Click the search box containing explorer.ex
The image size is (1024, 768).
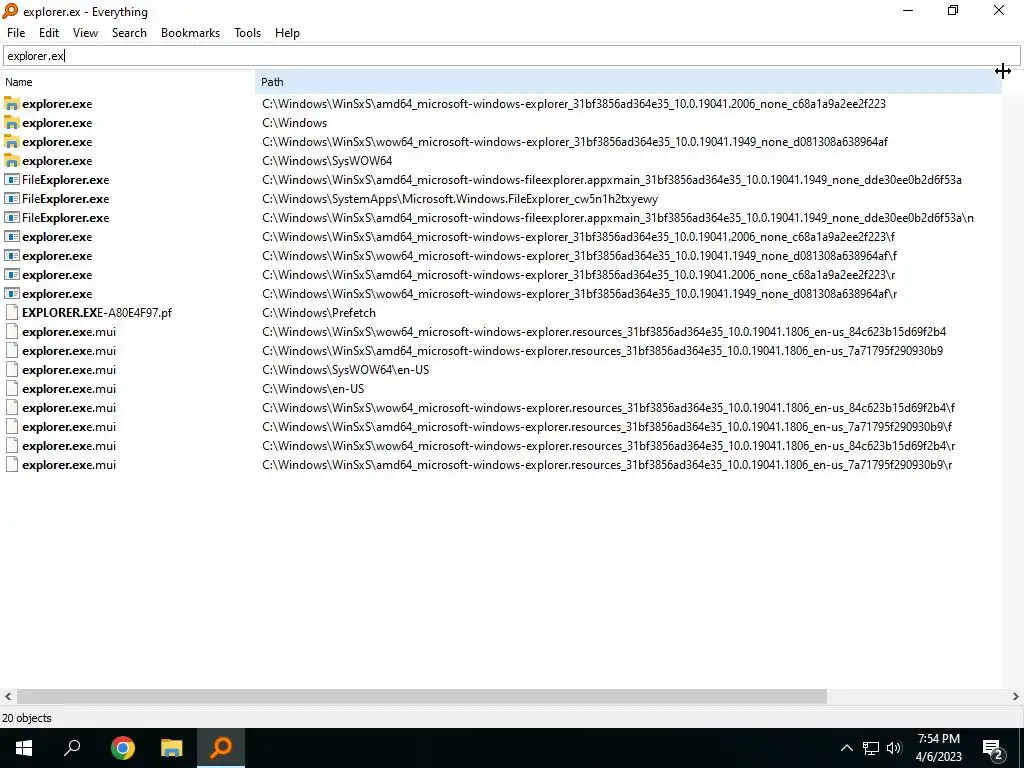(x=511, y=56)
